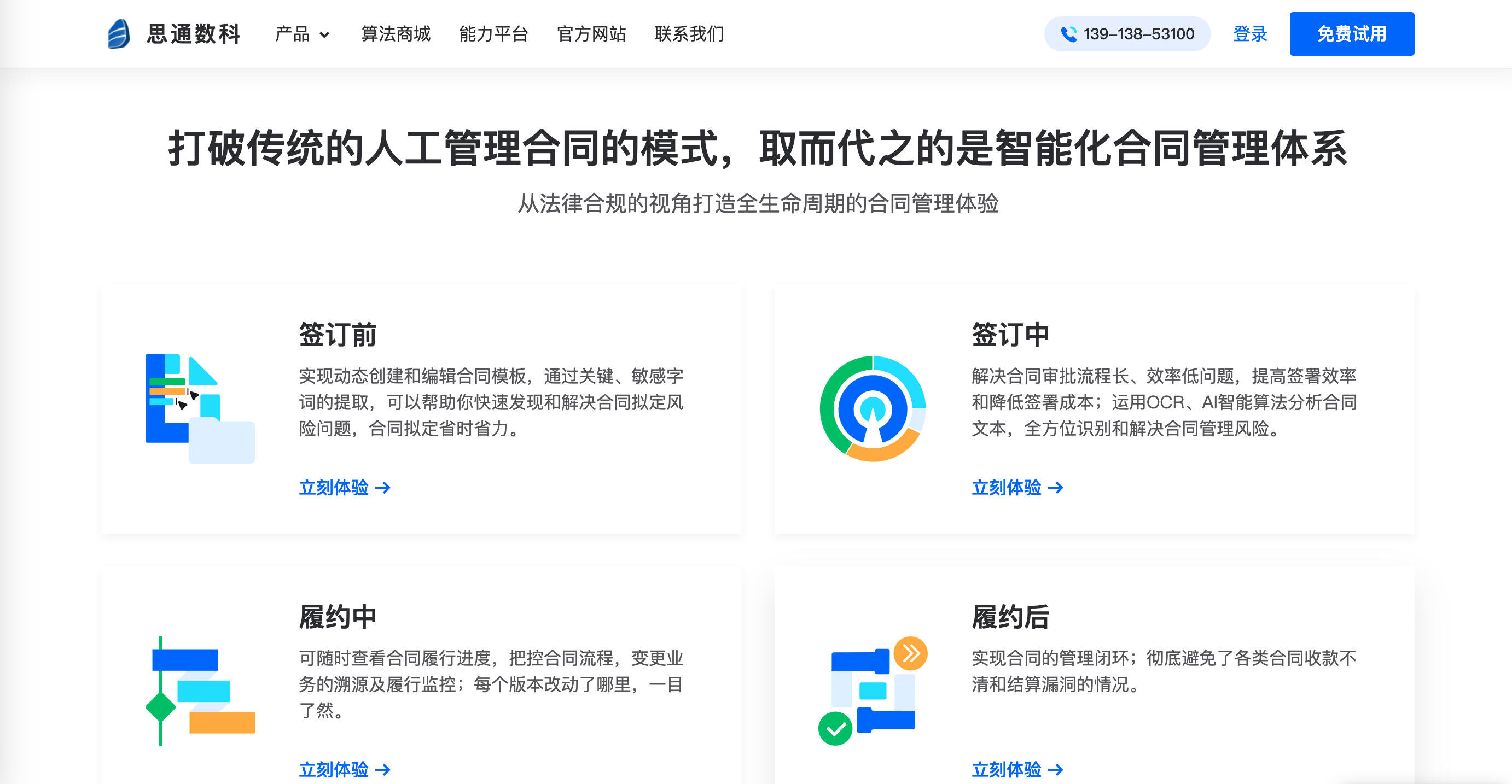The height and width of the screenshot is (784, 1512).
Task: Expand the 产品 dropdown menu
Action: 302,34
